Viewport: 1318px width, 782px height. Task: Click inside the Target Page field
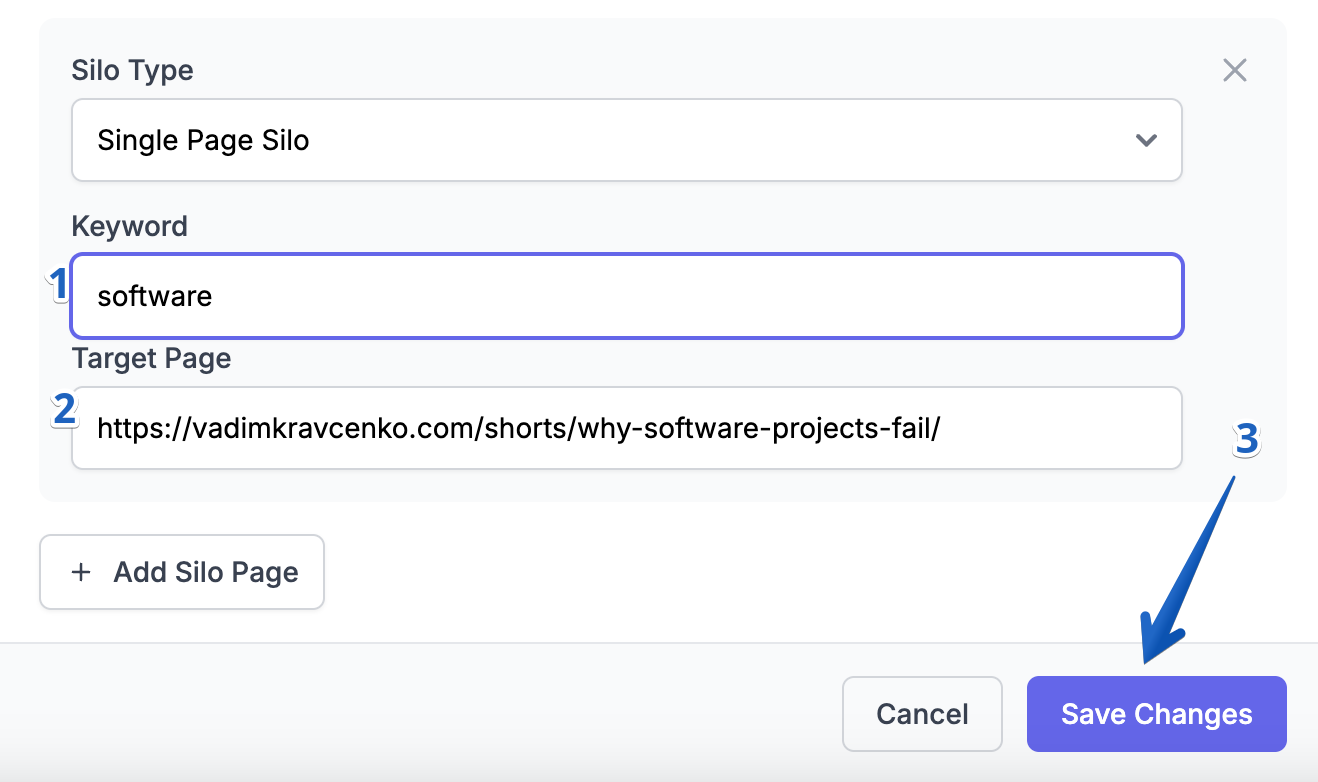[x=627, y=427]
